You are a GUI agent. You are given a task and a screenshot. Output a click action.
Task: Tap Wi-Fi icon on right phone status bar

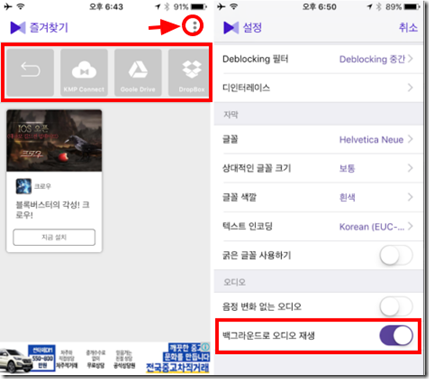click(234, 6)
